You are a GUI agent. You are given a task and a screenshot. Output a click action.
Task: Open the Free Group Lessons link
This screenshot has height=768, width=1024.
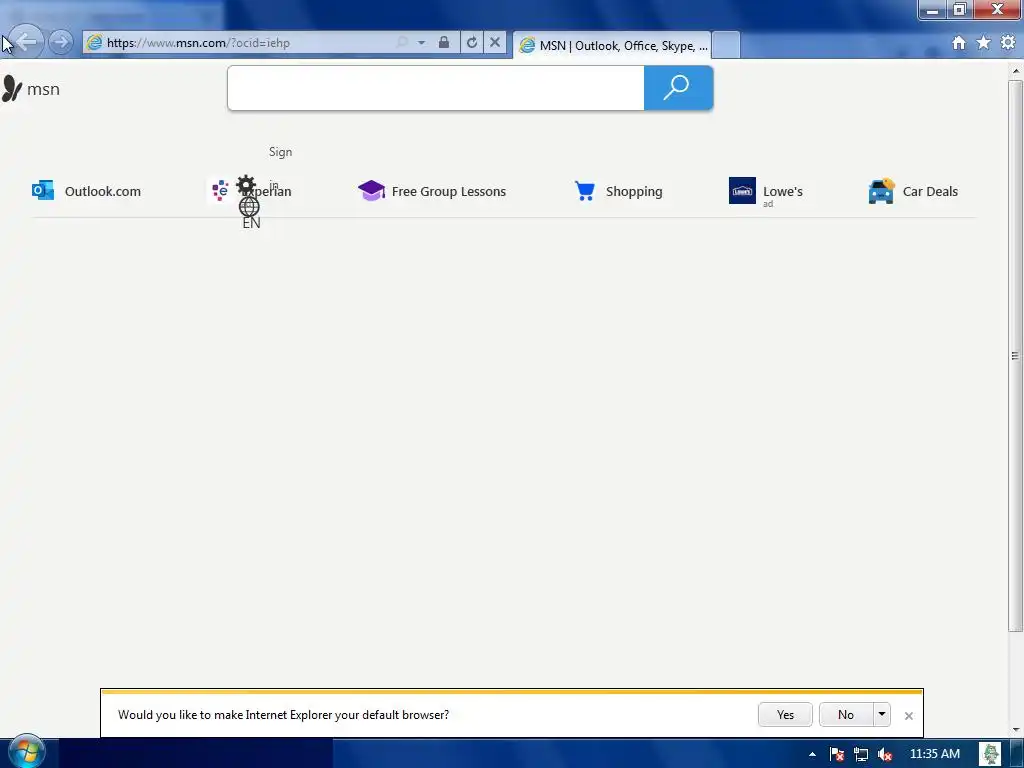pos(449,191)
